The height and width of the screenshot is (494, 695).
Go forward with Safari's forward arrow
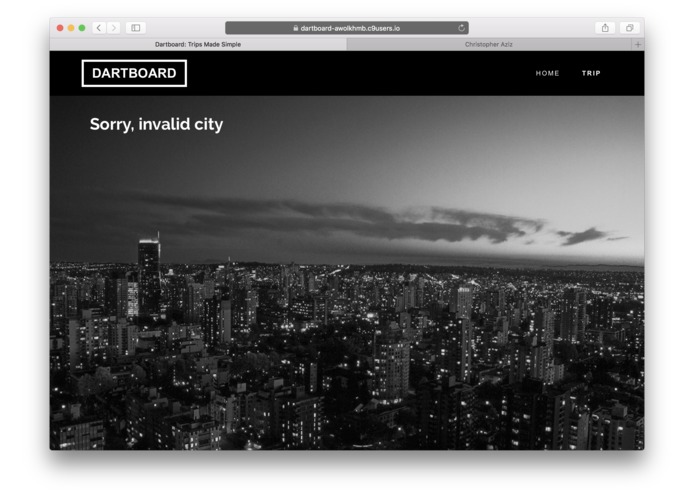(x=113, y=28)
